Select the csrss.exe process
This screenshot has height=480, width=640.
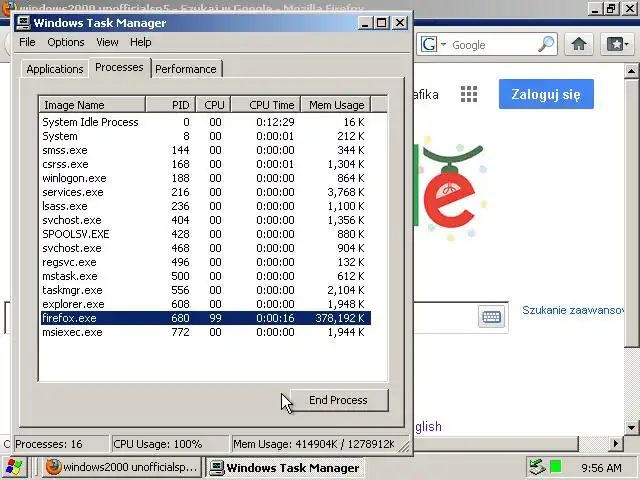click(206, 164)
